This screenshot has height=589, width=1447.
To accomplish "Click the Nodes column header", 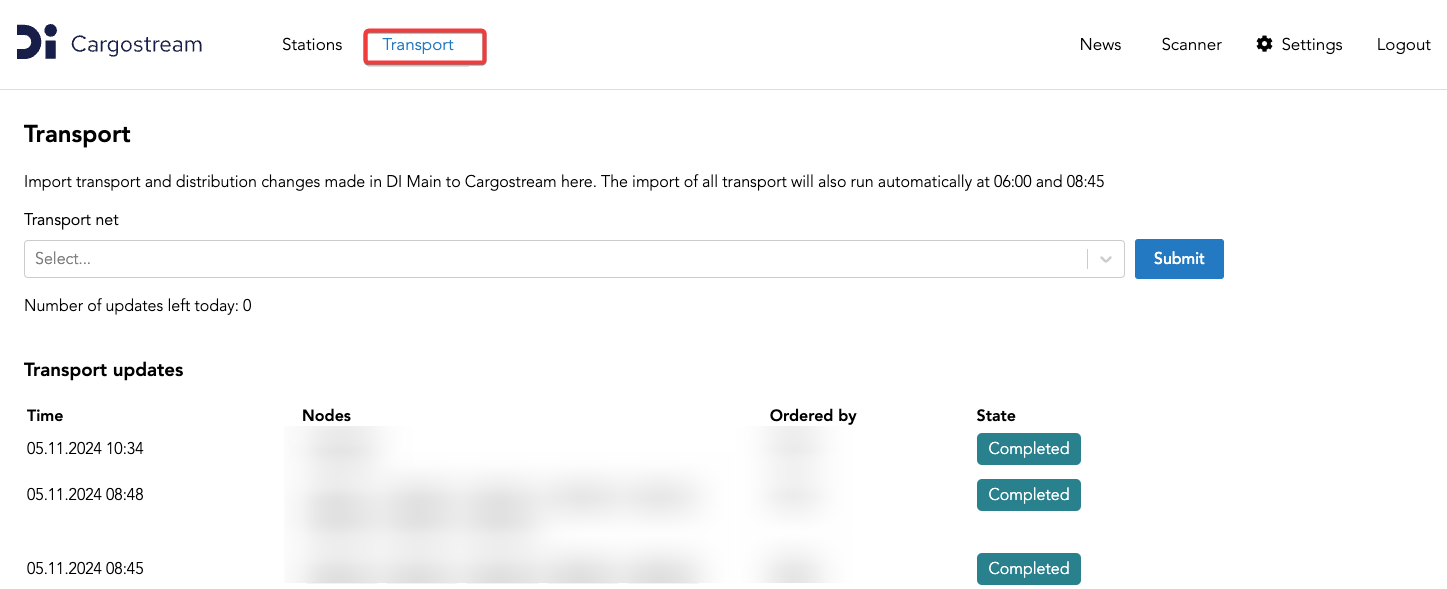I will click(326, 415).
